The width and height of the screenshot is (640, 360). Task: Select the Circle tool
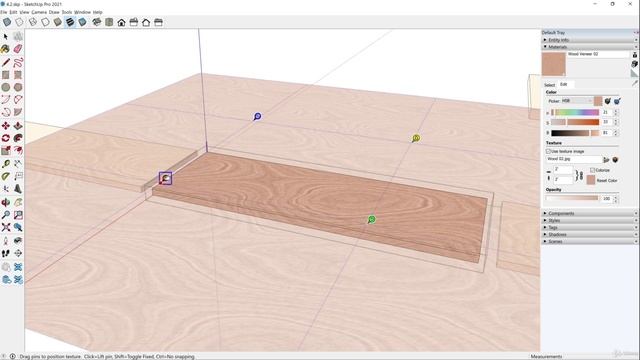coord(5,87)
